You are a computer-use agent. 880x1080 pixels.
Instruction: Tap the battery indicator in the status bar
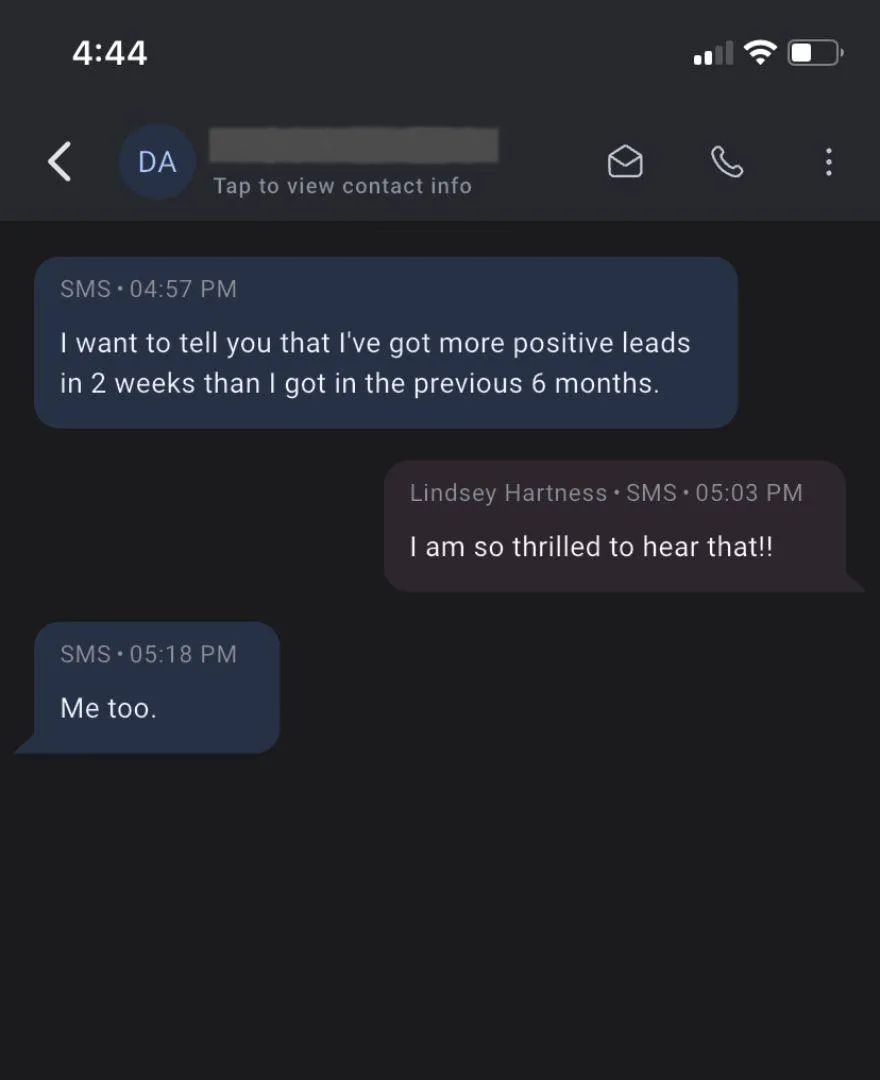point(816,53)
